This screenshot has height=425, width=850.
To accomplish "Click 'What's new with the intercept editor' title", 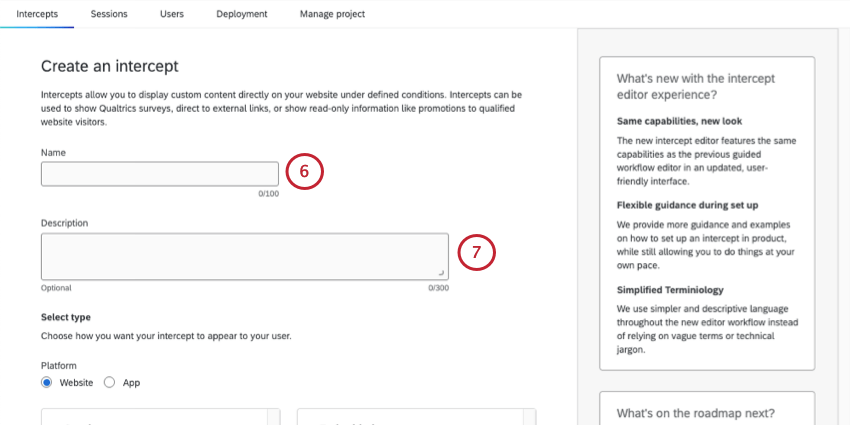I will (696, 87).
